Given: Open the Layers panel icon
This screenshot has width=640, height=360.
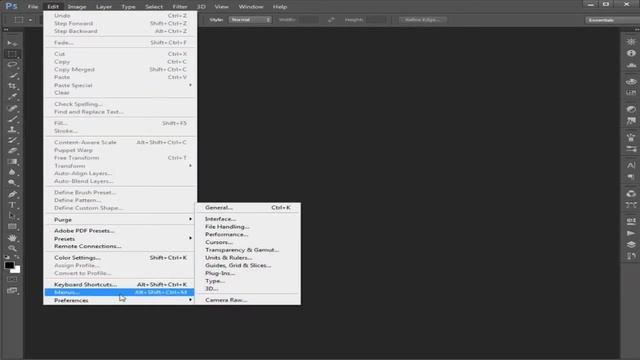Looking at the screenshot, I should [631, 244].
